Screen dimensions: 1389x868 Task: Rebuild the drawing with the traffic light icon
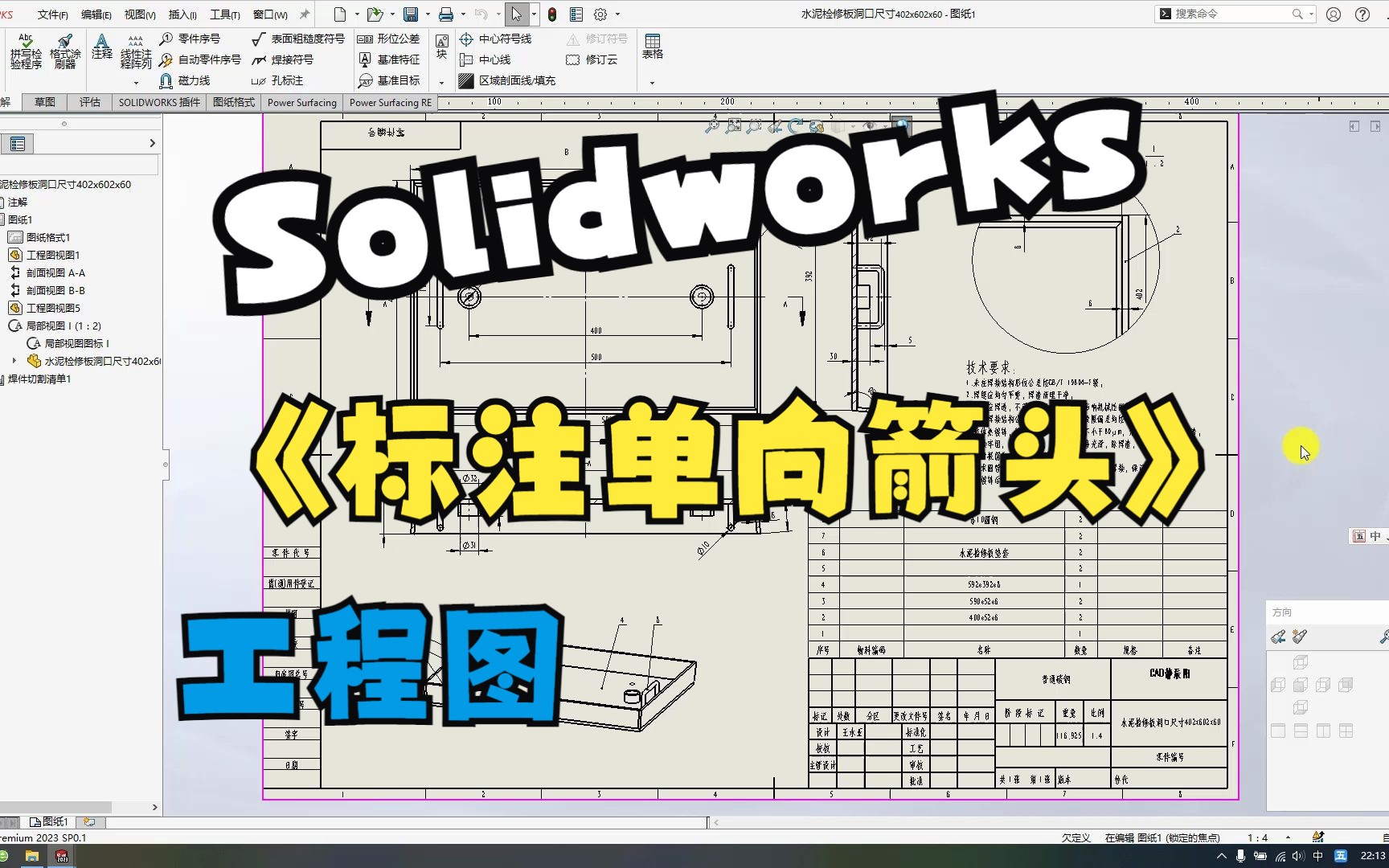point(552,14)
